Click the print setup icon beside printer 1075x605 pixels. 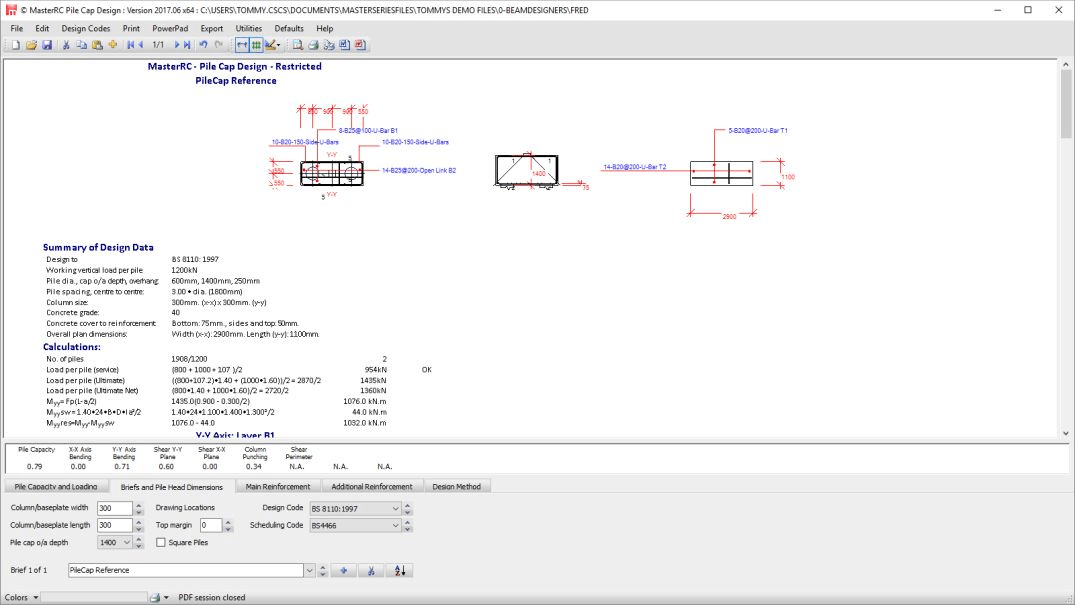tap(329, 45)
